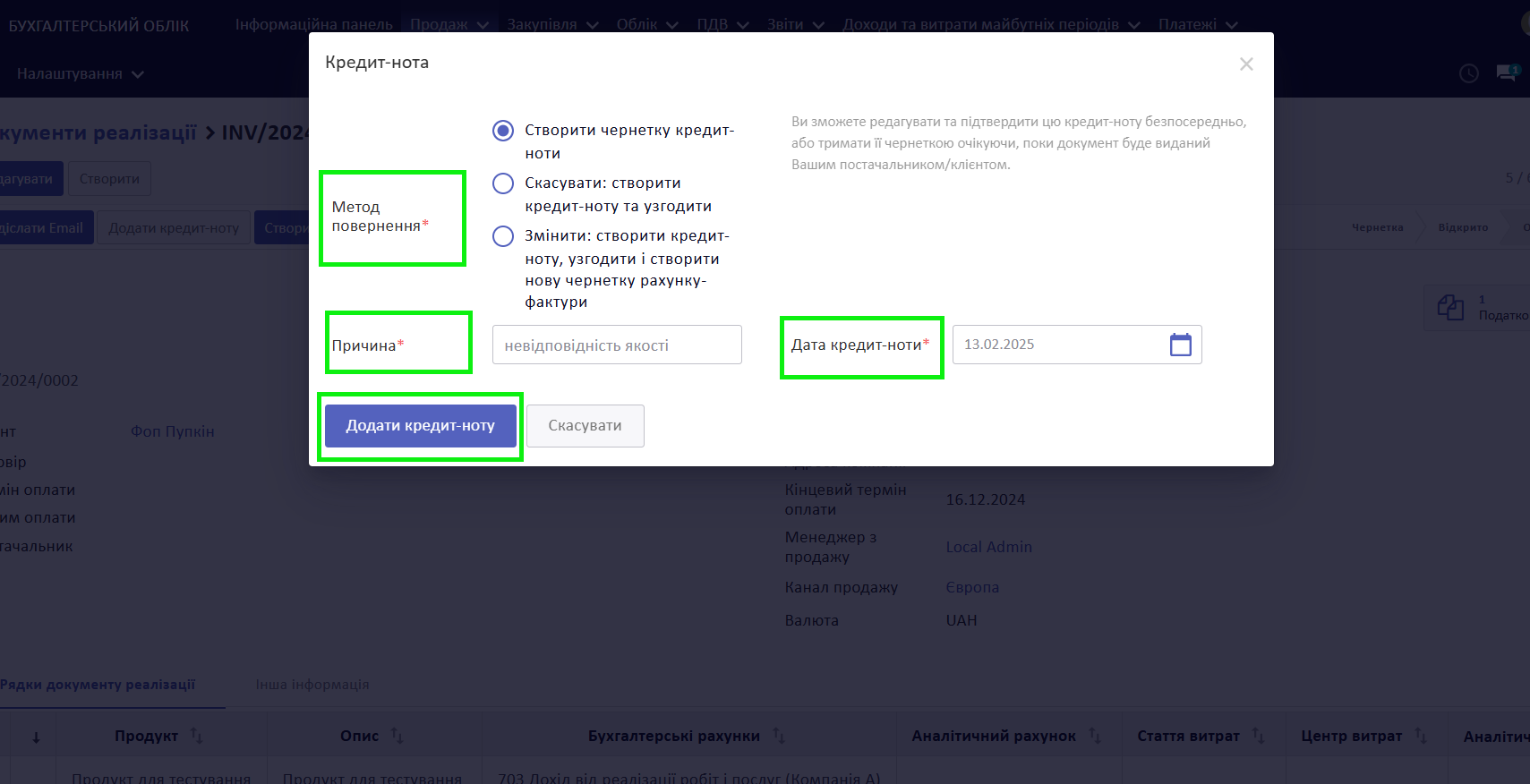This screenshot has width=1530, height=784.
Task: Click the 'Скасувати' button in the dialog
Action: pyautogui.click(x=586, y=426)
